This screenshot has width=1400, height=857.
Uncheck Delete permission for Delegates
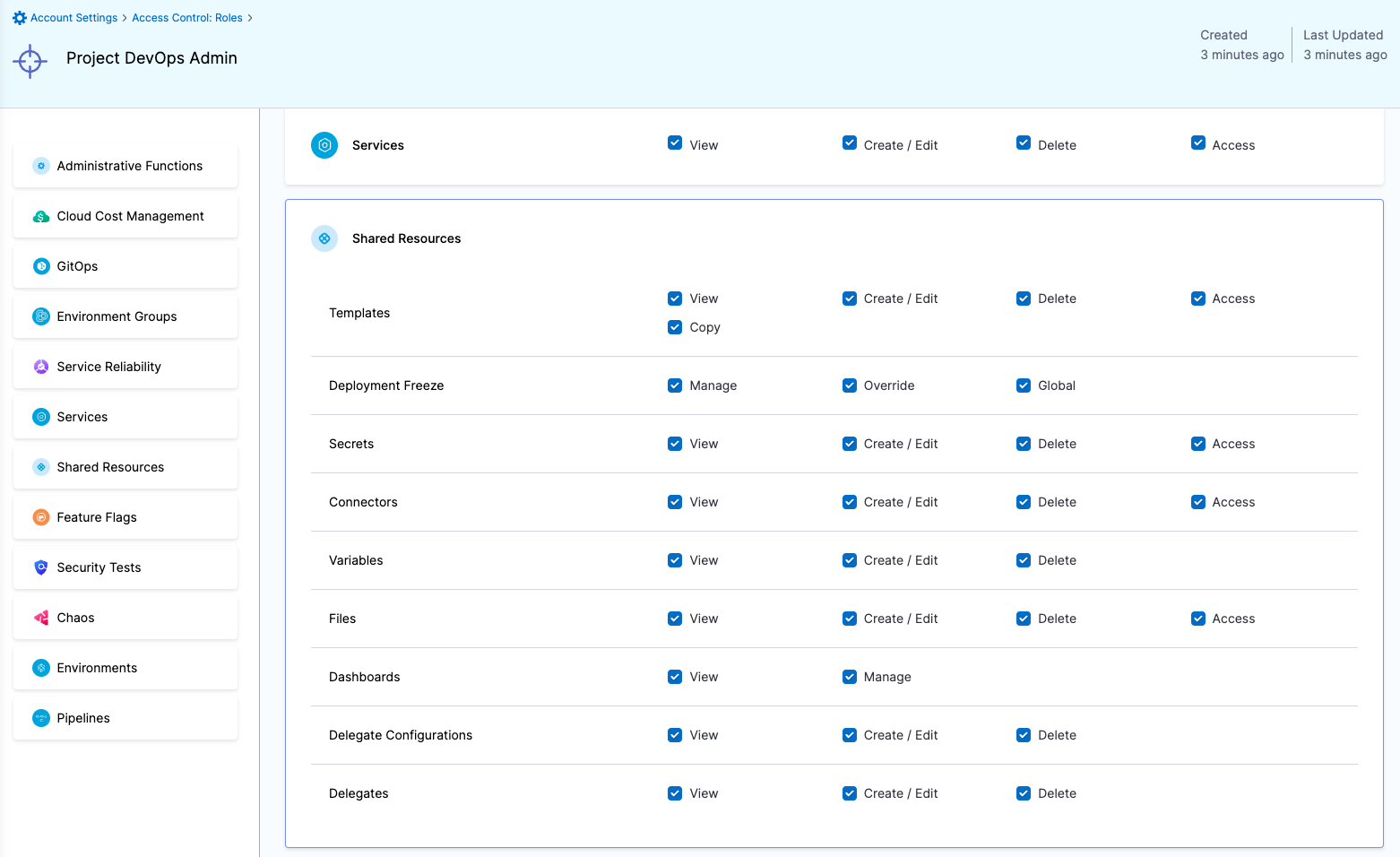1024,793
